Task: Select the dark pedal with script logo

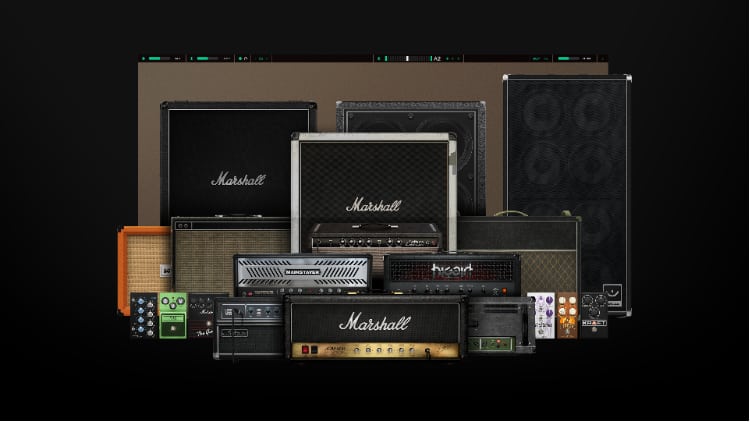Action: coord(201,316)
